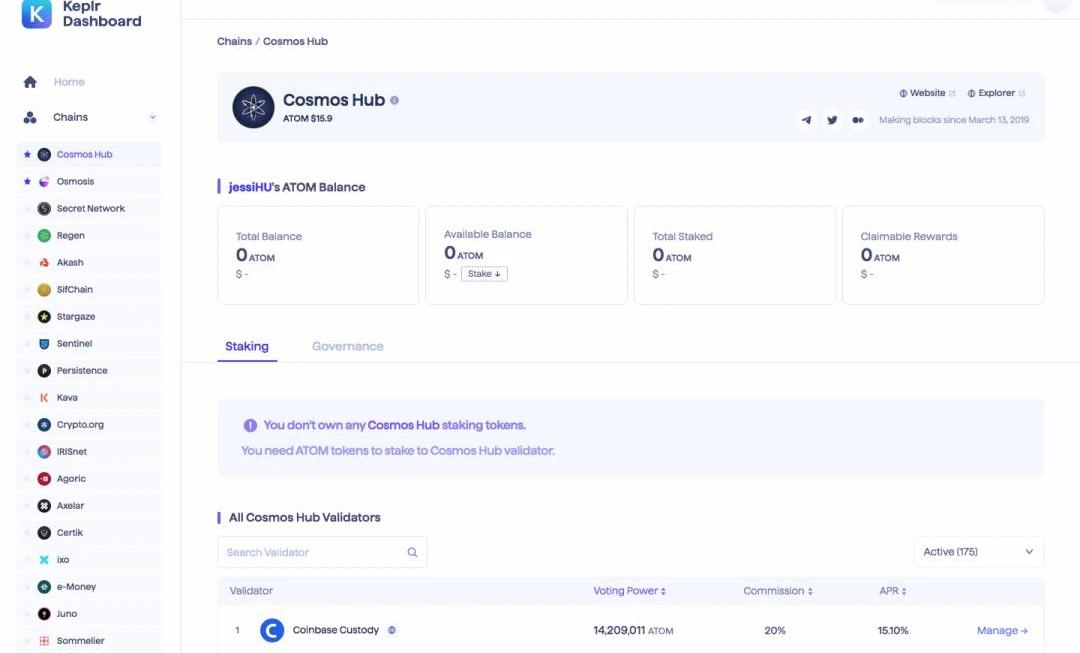Select the Staking tab
Viewport: 1080px width, 653px height.
click(x=247, y=346)
